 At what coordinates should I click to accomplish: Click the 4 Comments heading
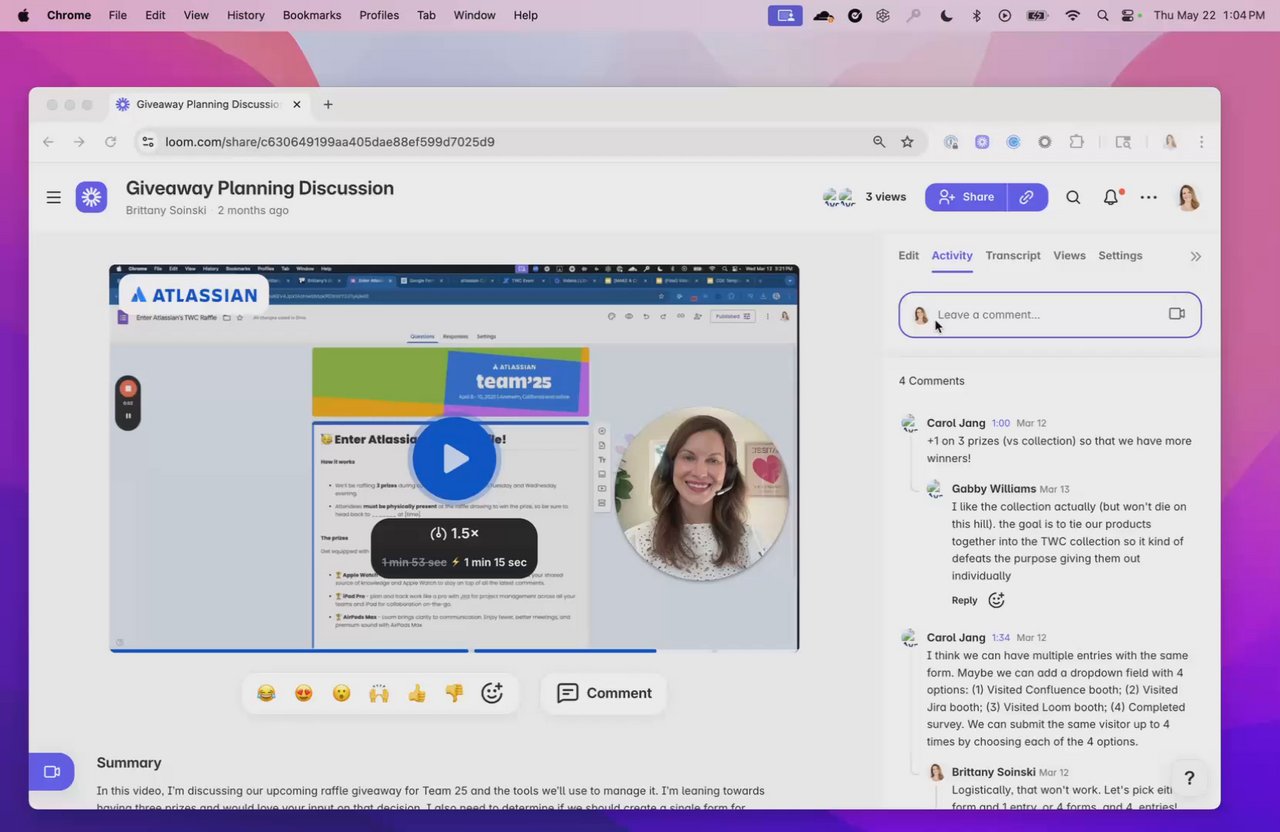pyautogui.click(x=932, y=381)
